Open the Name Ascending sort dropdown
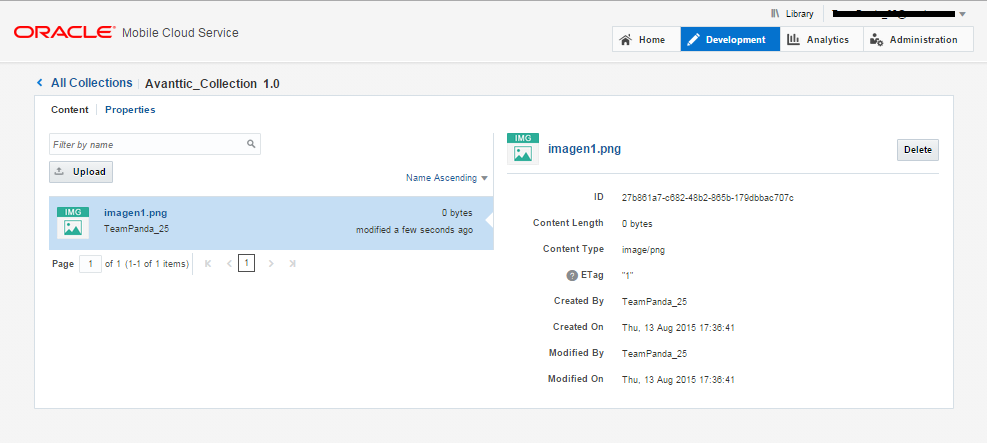987x443 pixels. click(x=447, y=178)
